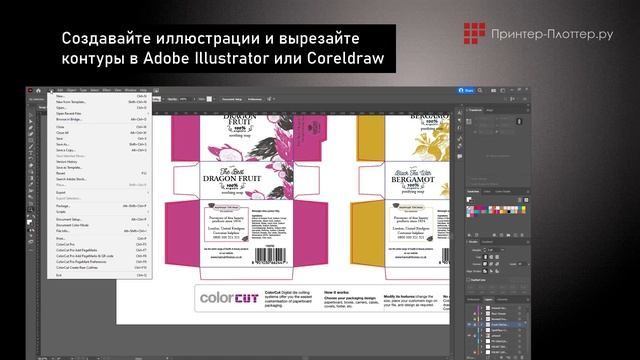The width and height of the screenshot is (640, 360).
Task: Pick the black swatch in Swatches
Action: (x=509, y=212)
